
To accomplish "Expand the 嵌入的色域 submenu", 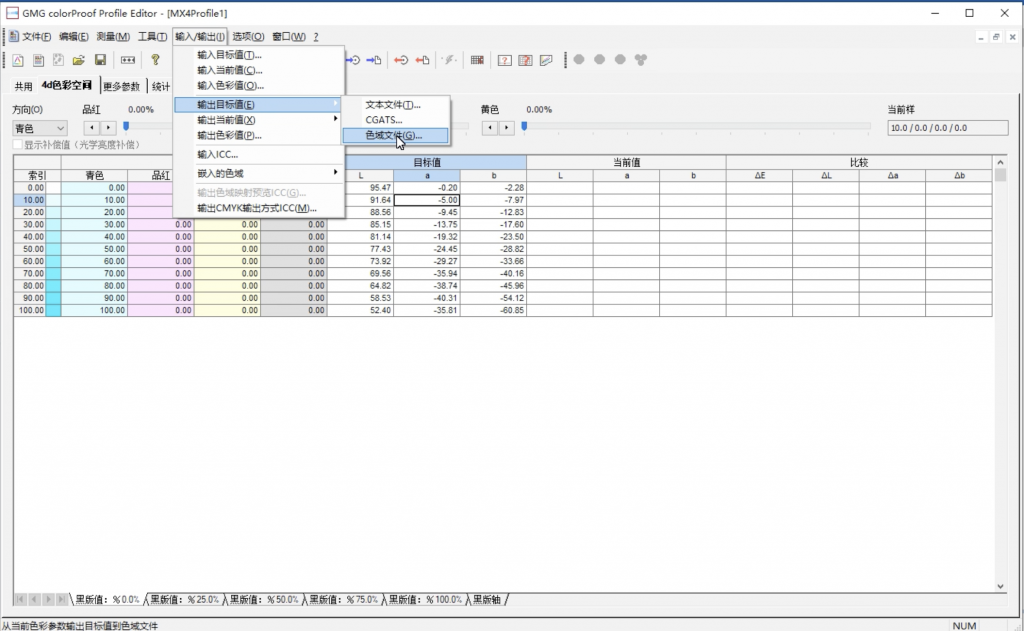I will point(259,173).
